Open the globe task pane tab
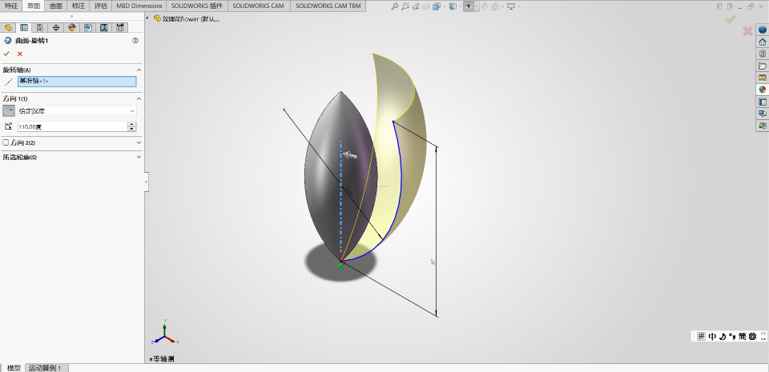Screen dimensions: 769x372 coord(762,30)
